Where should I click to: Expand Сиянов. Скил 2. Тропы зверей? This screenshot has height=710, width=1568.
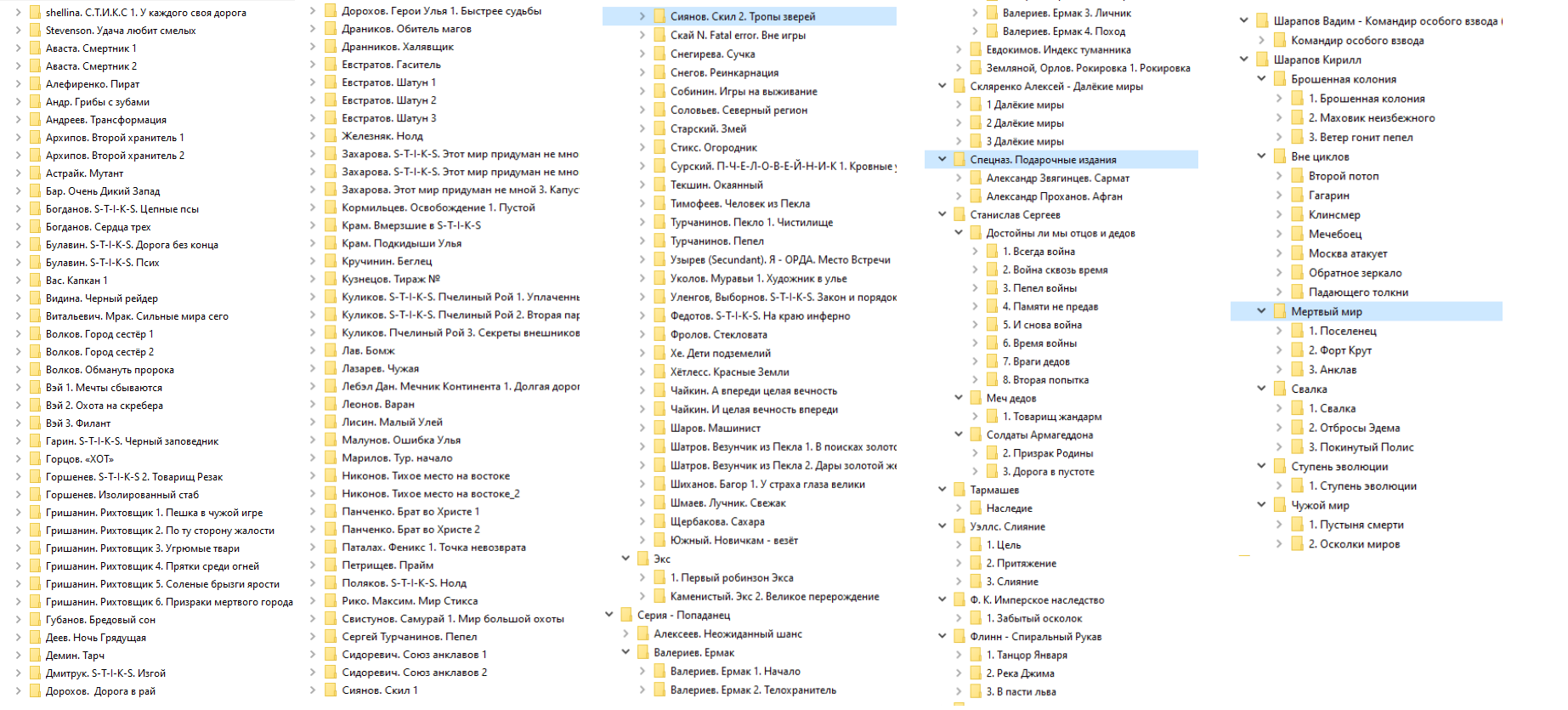642,16
